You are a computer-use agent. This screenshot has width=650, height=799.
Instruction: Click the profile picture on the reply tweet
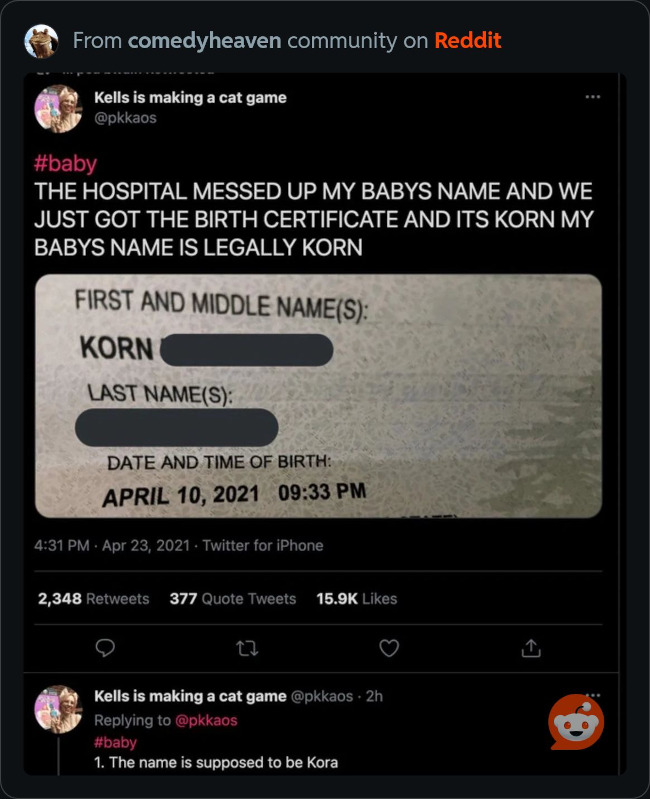[x=58, y=709]
